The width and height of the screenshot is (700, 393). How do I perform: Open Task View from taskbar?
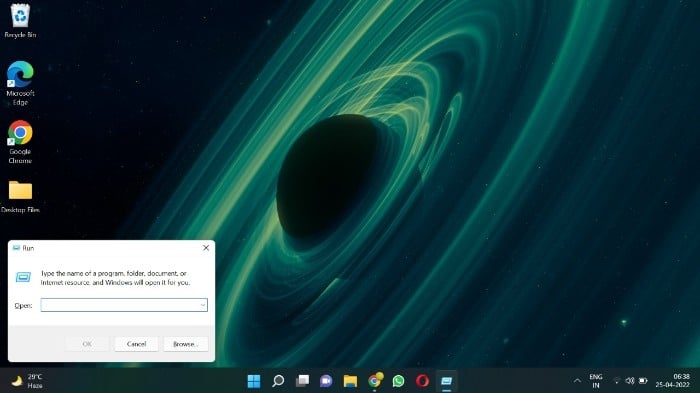[x=302, y=381]
